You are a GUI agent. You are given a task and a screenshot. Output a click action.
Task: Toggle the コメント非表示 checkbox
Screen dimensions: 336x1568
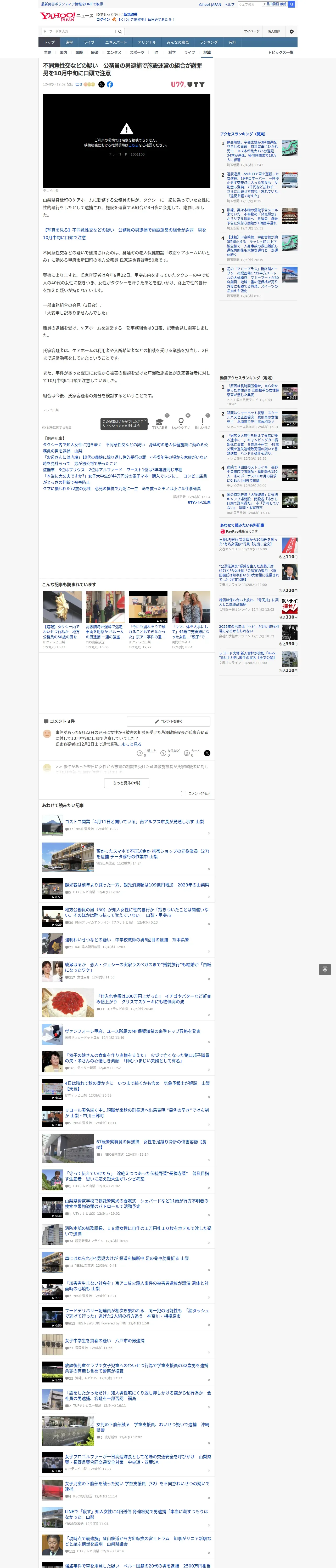[x=183, y=793]
